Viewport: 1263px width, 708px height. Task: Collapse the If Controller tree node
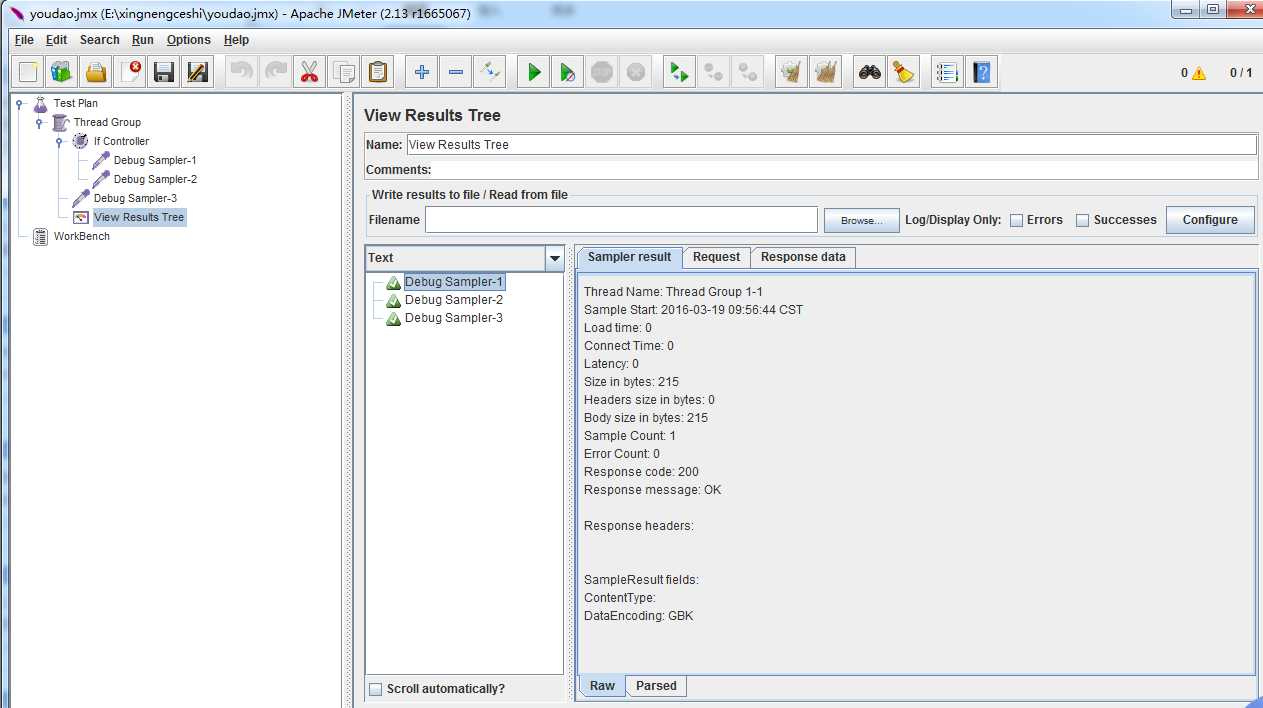[x=59, y=141]
